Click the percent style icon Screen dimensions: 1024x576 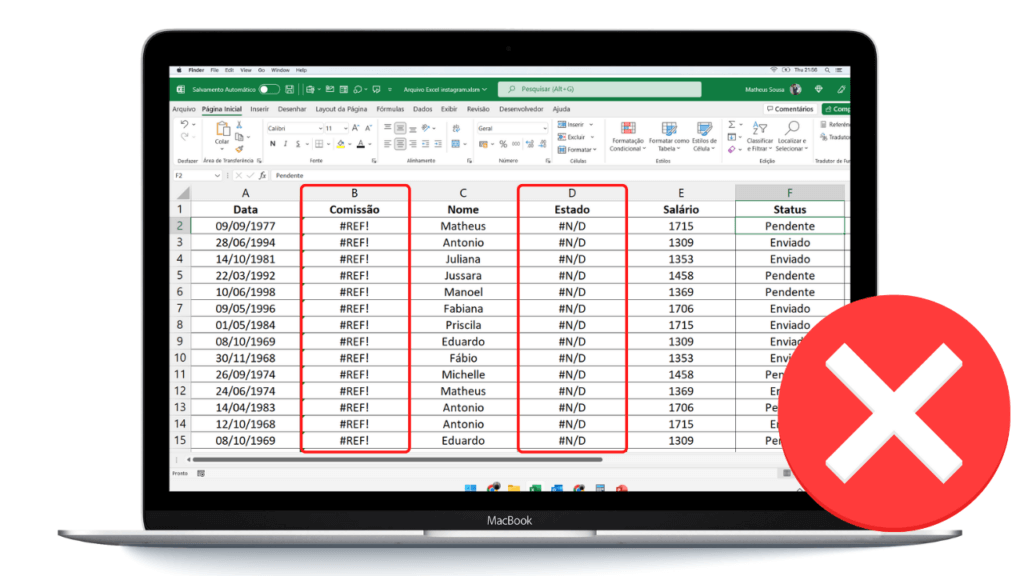pyautogui.click(x=503, y=144)
